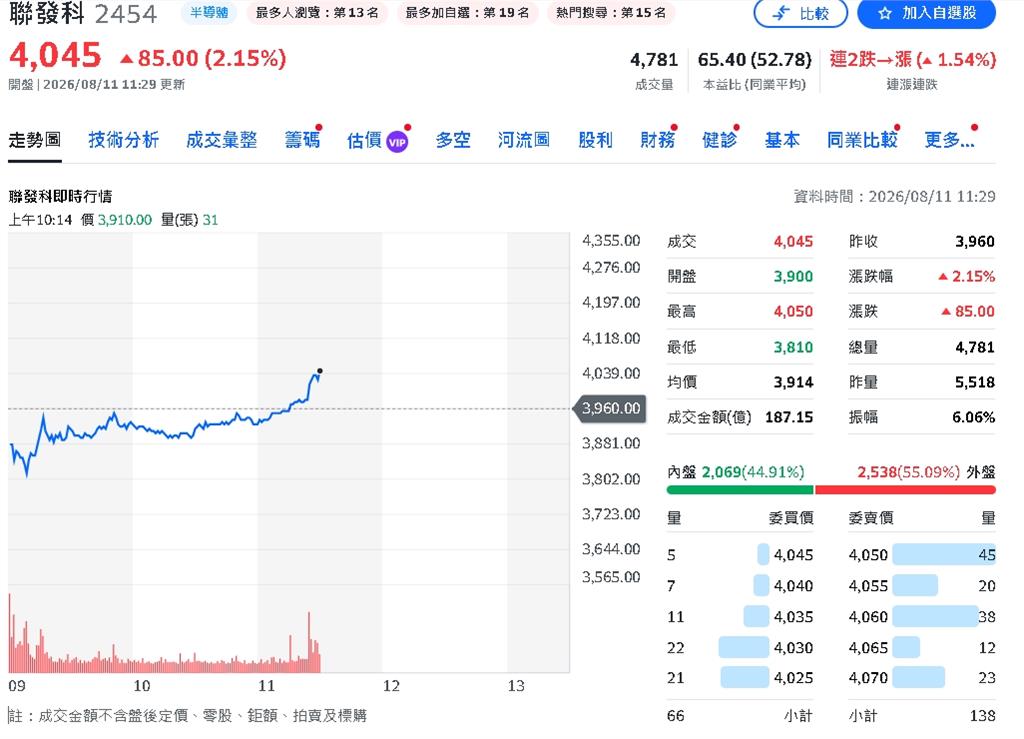Click the 開盤 3,900 value
1024x739 pixels.
point(793,276)
